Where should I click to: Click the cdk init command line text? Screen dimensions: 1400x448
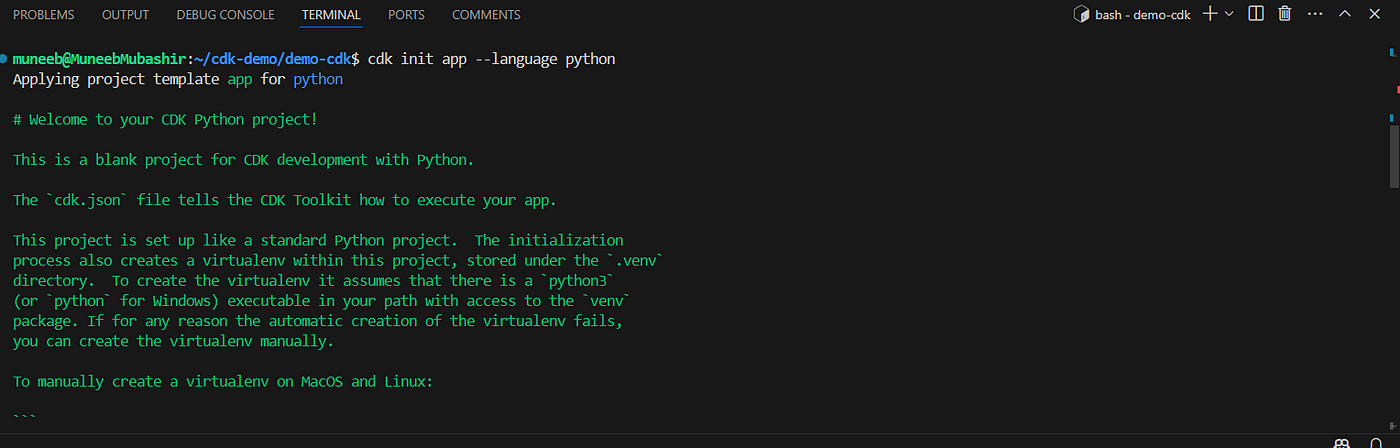[492, 59]
